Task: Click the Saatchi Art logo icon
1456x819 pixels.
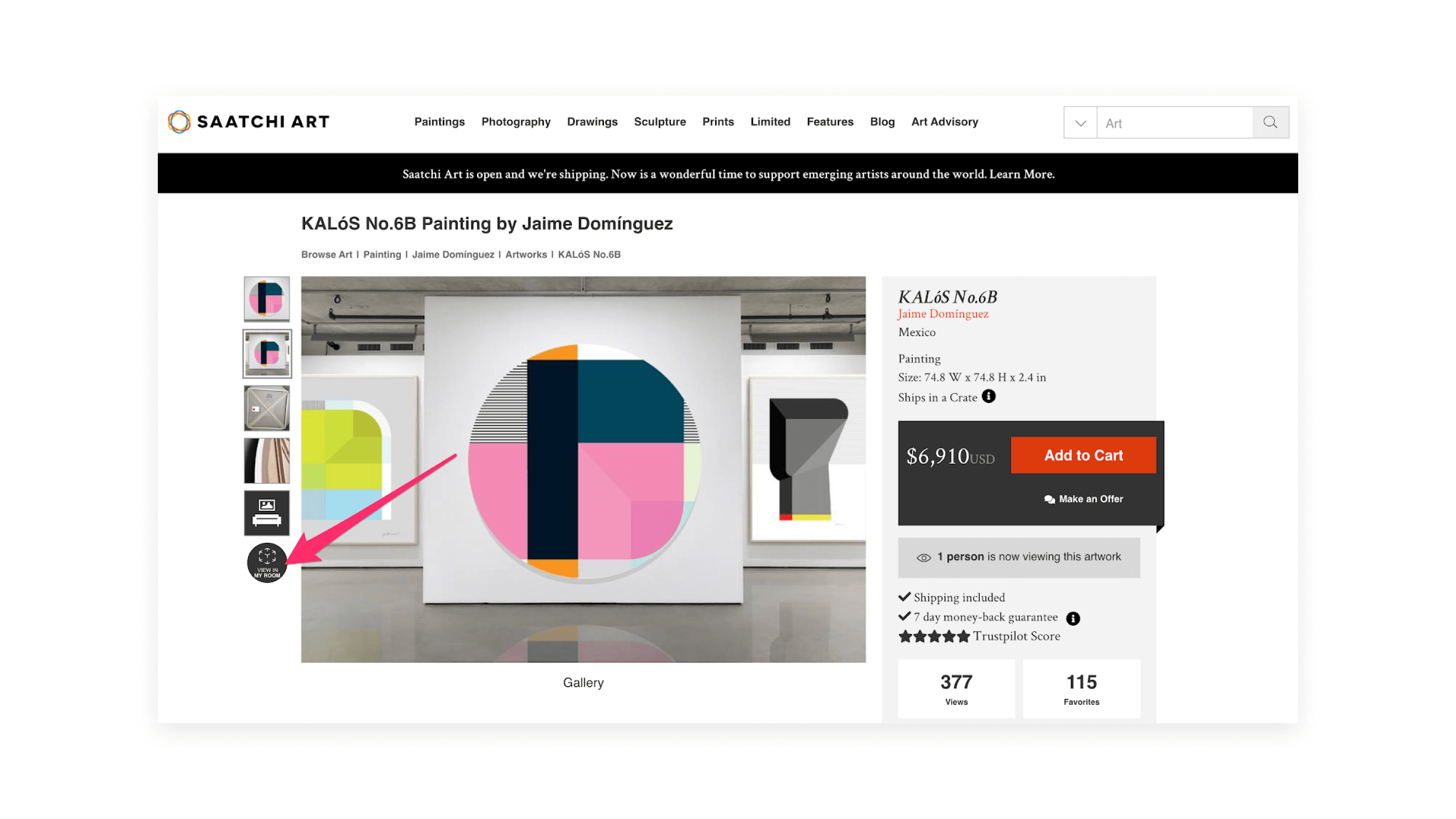Action: click(x=180, y=122)
